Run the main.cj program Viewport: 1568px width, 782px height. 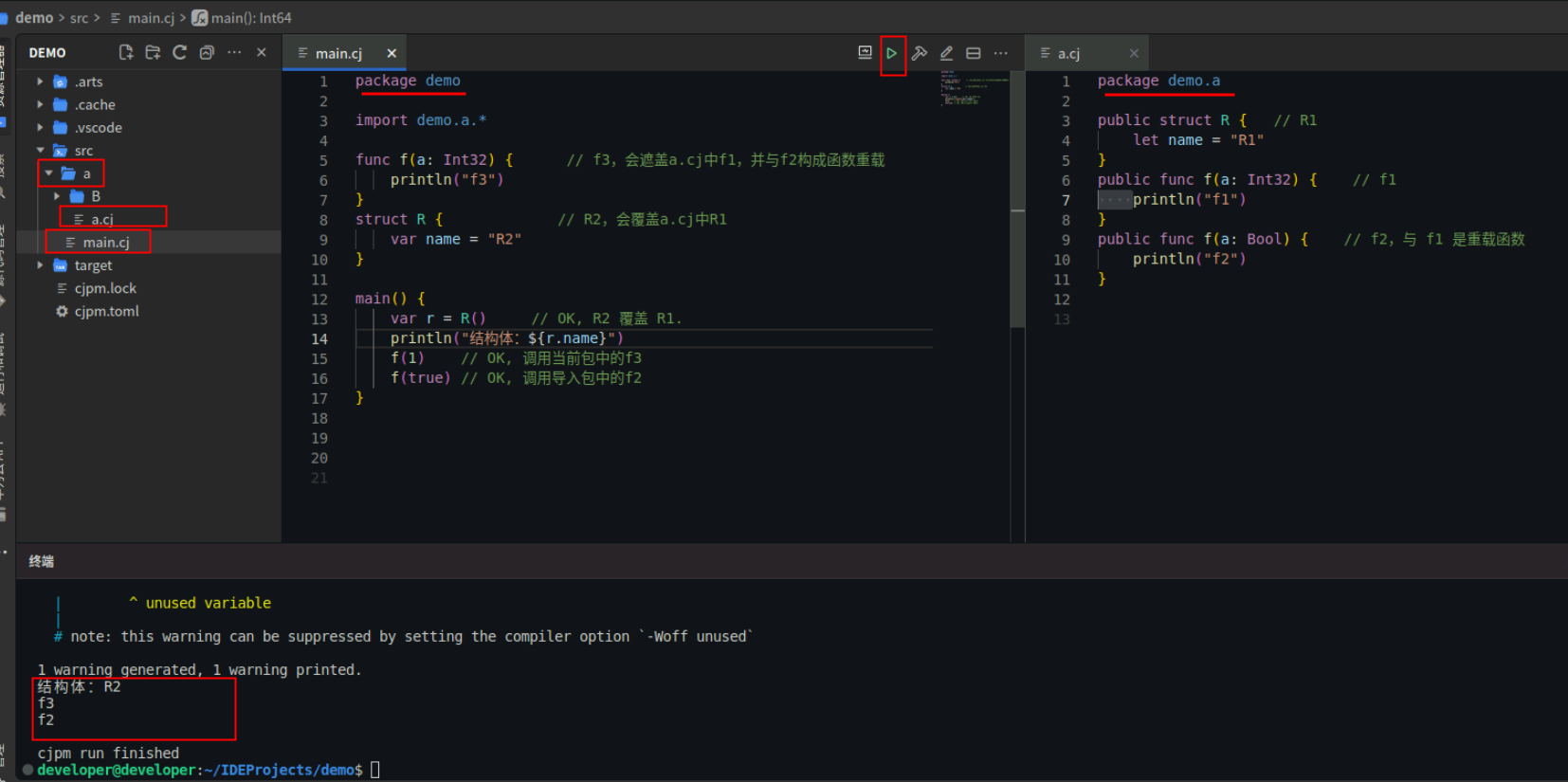(892, 54)
